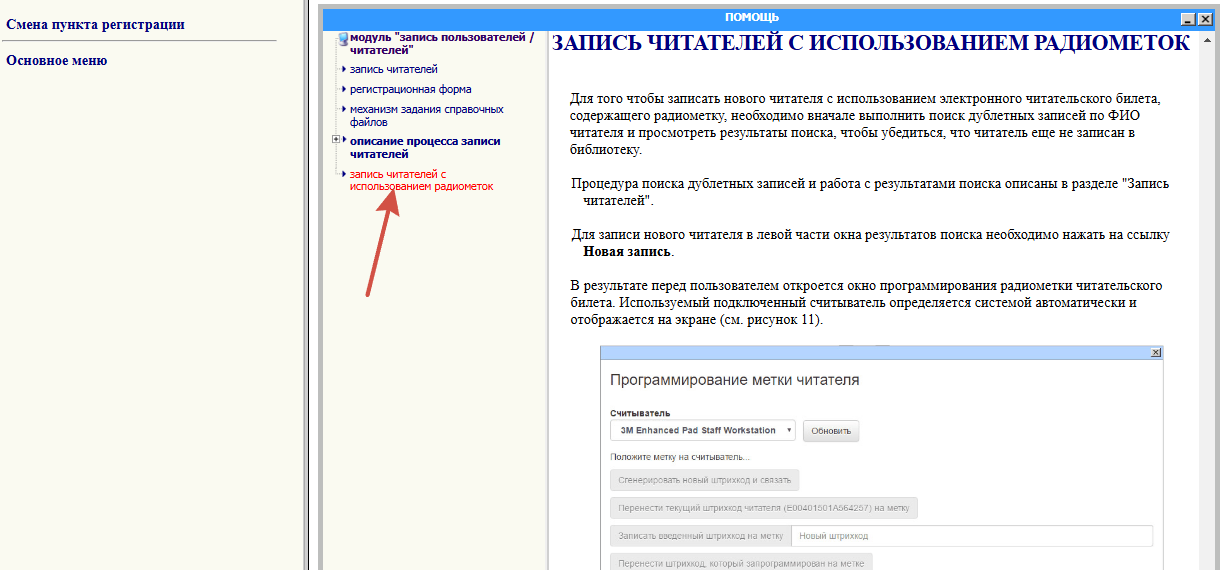Click 'Сгенерировать новый штрихкод и связать'
Viewport: 1221px width, 570px height.
(x=704, y=480)
